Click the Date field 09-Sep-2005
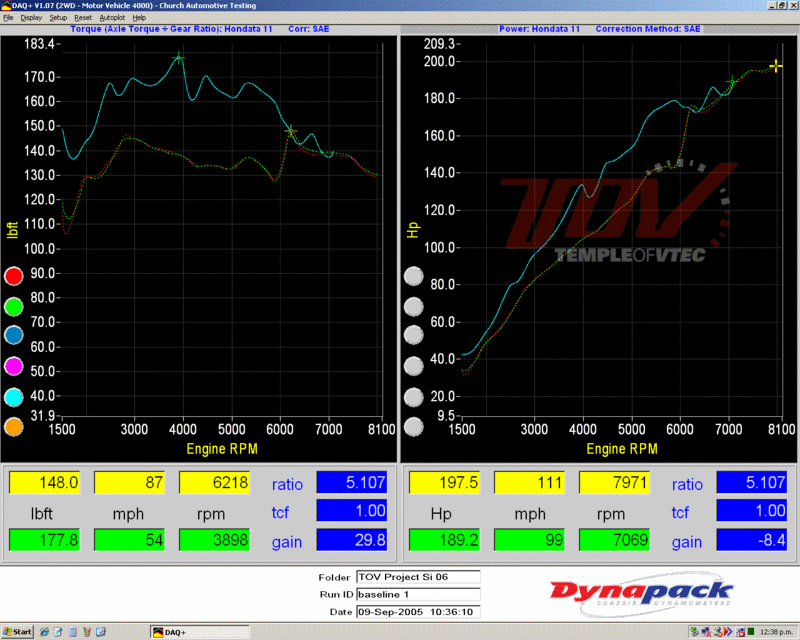Viewport: 800px width, 640px height. (418, 612)
